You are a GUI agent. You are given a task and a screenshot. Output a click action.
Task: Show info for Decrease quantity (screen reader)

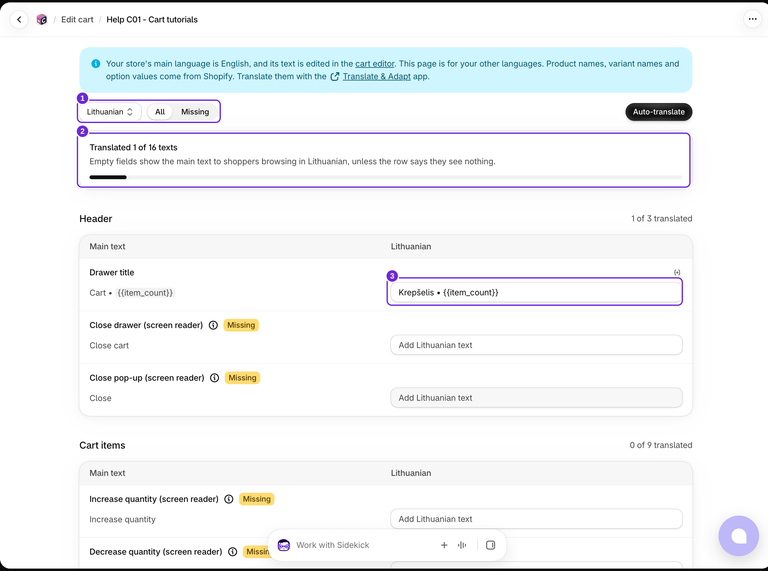point(233,552)
